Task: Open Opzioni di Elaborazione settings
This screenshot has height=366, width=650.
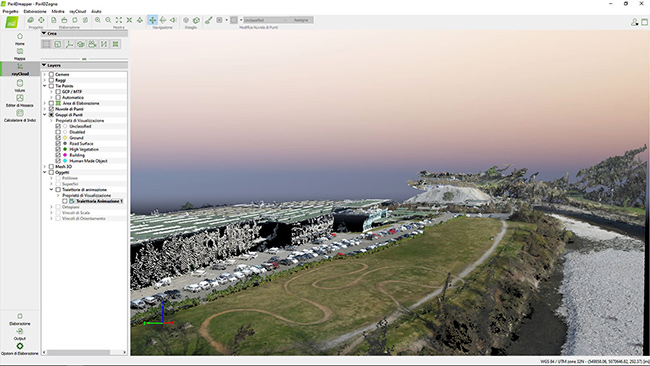Action: pyautogui.click(x=19, y=349)
